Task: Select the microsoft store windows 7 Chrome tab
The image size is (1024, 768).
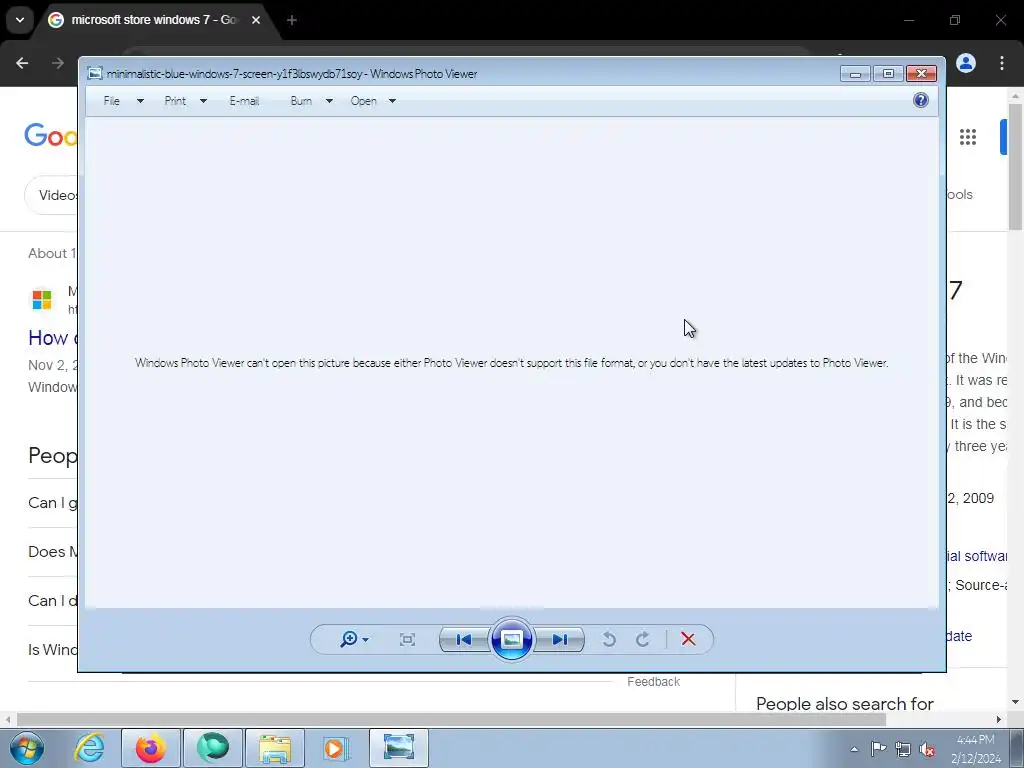Action: (x=153, y=20)
